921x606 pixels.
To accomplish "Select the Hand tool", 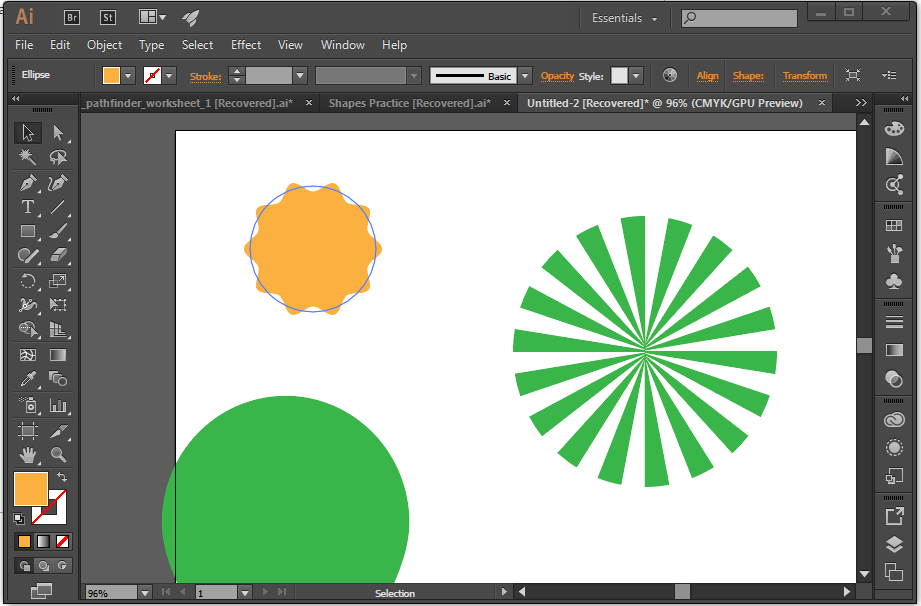I will [x=28, y=454].
